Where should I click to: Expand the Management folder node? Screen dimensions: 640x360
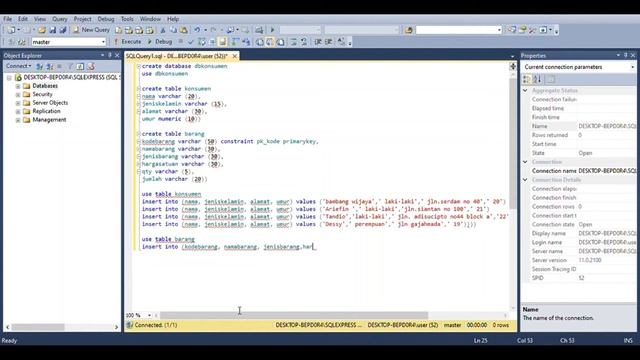[18, 120]
